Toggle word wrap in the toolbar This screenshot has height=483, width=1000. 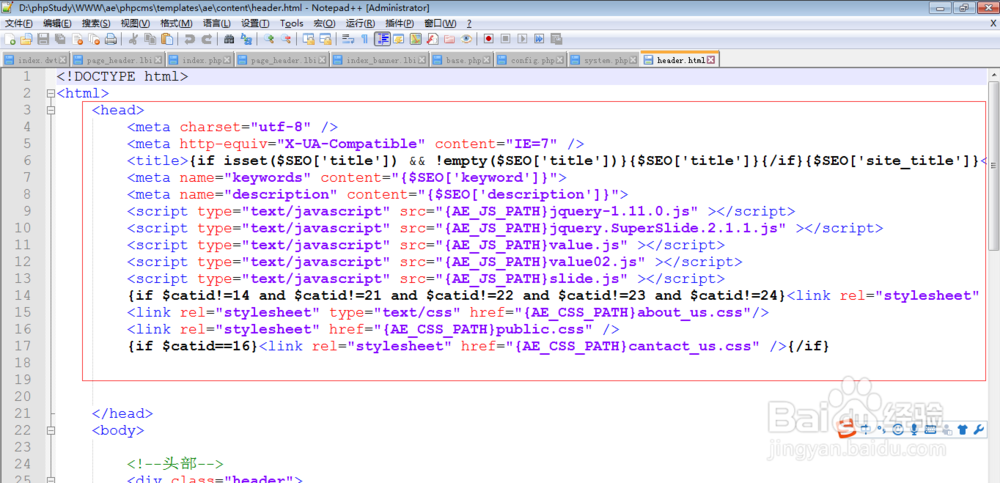pos(348,39)
